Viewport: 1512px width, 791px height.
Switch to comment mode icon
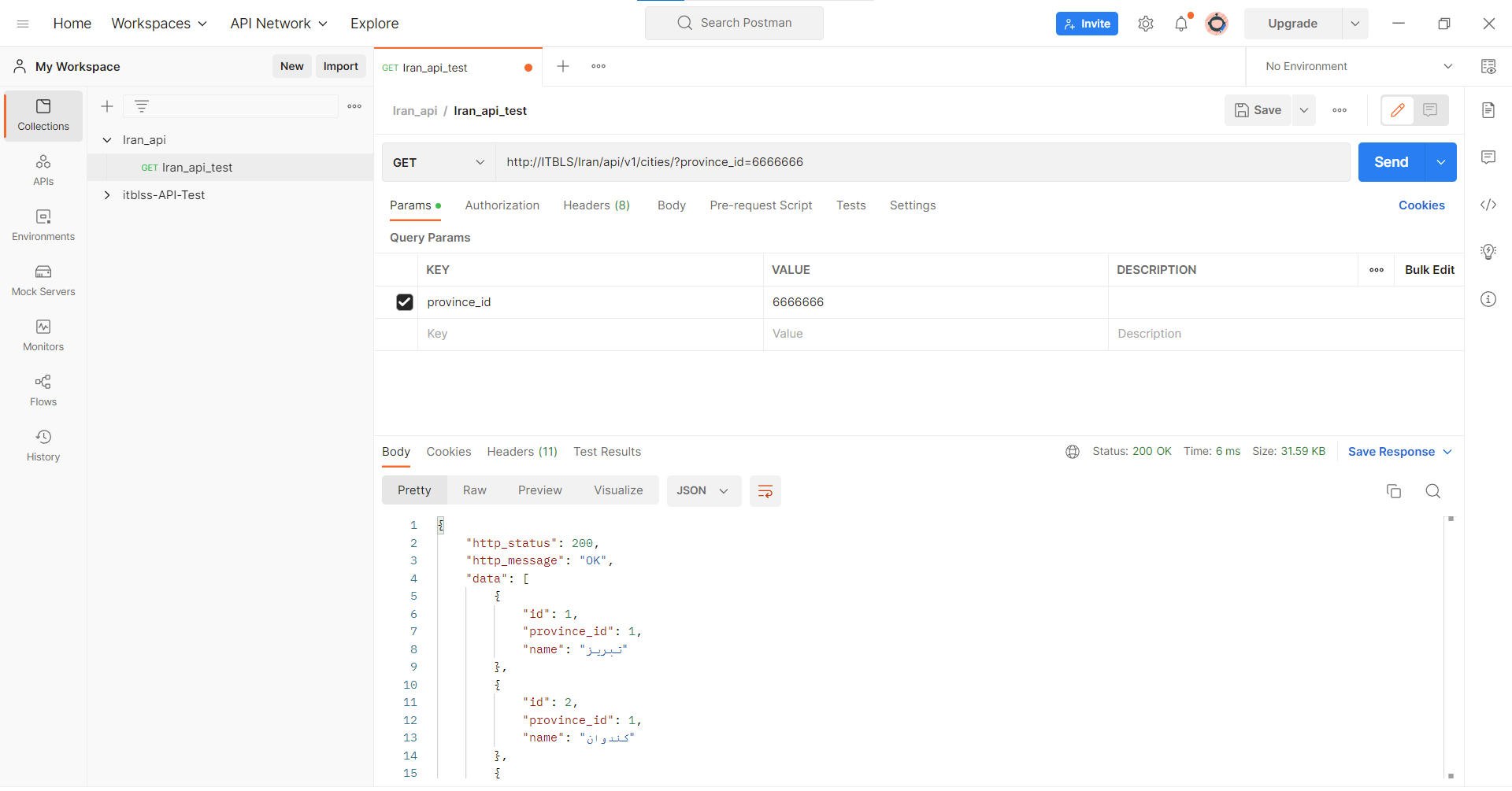(1430, 110)
